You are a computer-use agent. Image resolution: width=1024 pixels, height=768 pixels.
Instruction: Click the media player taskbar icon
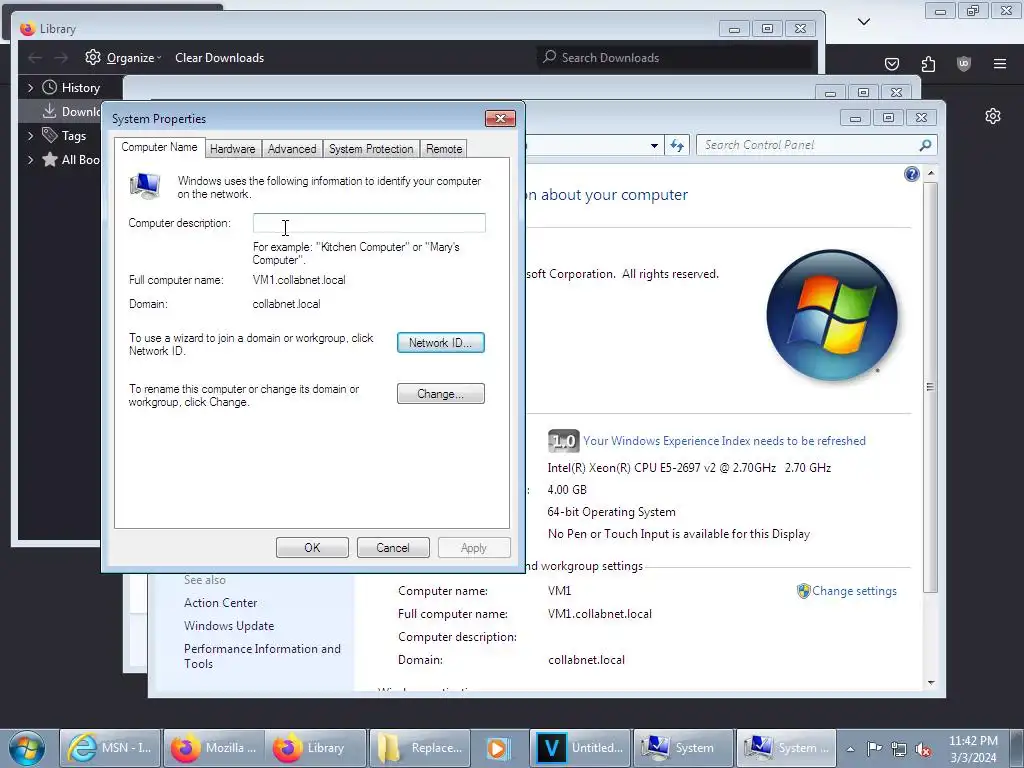click(x=498, y=748)
